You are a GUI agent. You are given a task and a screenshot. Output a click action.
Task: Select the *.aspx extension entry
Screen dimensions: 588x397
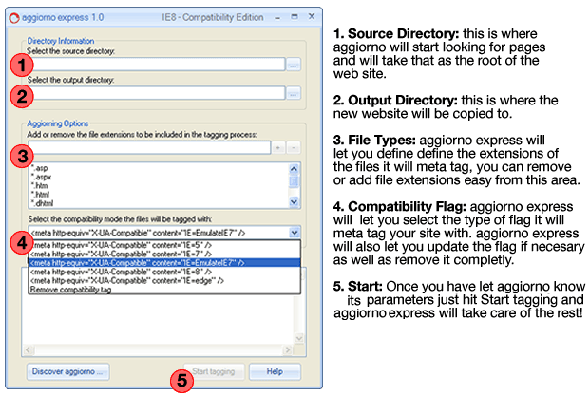click(x=41, y=177)
